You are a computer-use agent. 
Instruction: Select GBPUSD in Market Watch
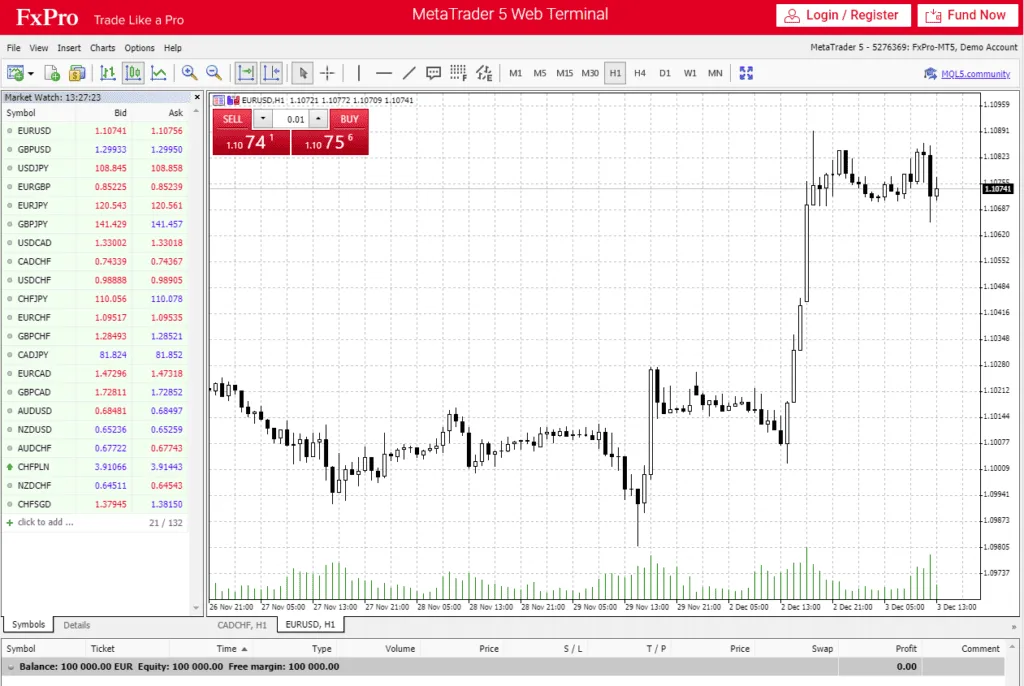[x=96, y=150]
